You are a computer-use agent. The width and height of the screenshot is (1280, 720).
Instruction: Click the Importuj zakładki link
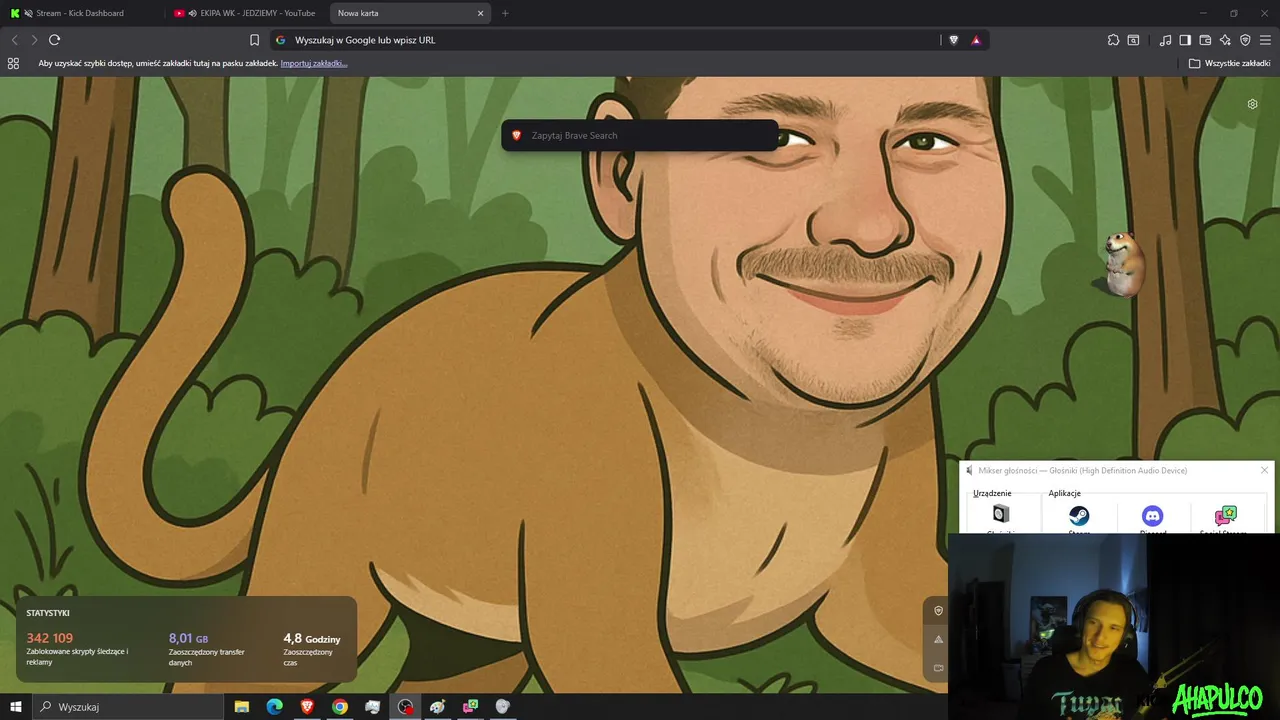pos(314,63)
